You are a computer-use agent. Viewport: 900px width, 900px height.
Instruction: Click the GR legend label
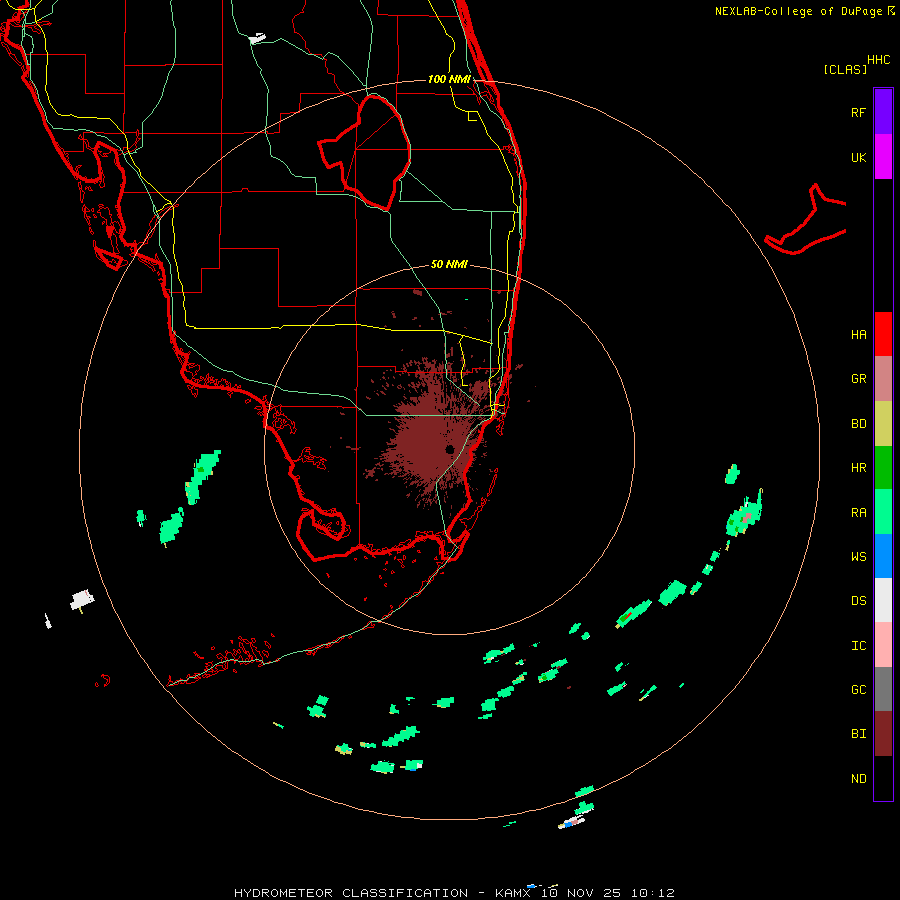coord(858,379)
